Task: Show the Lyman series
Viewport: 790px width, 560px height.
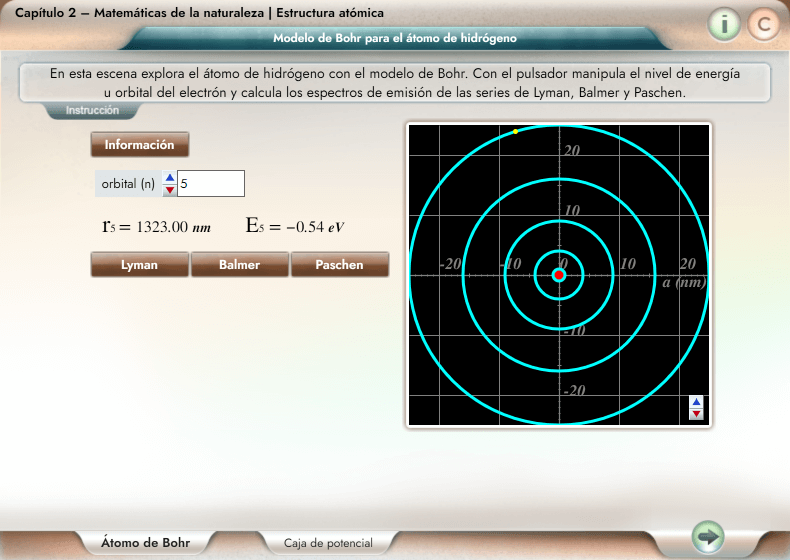Action: click(x=140, y=265)
